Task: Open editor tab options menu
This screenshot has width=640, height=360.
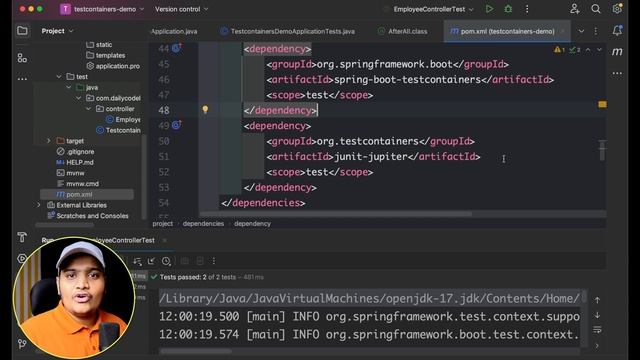Action: (x=596, y=31)
